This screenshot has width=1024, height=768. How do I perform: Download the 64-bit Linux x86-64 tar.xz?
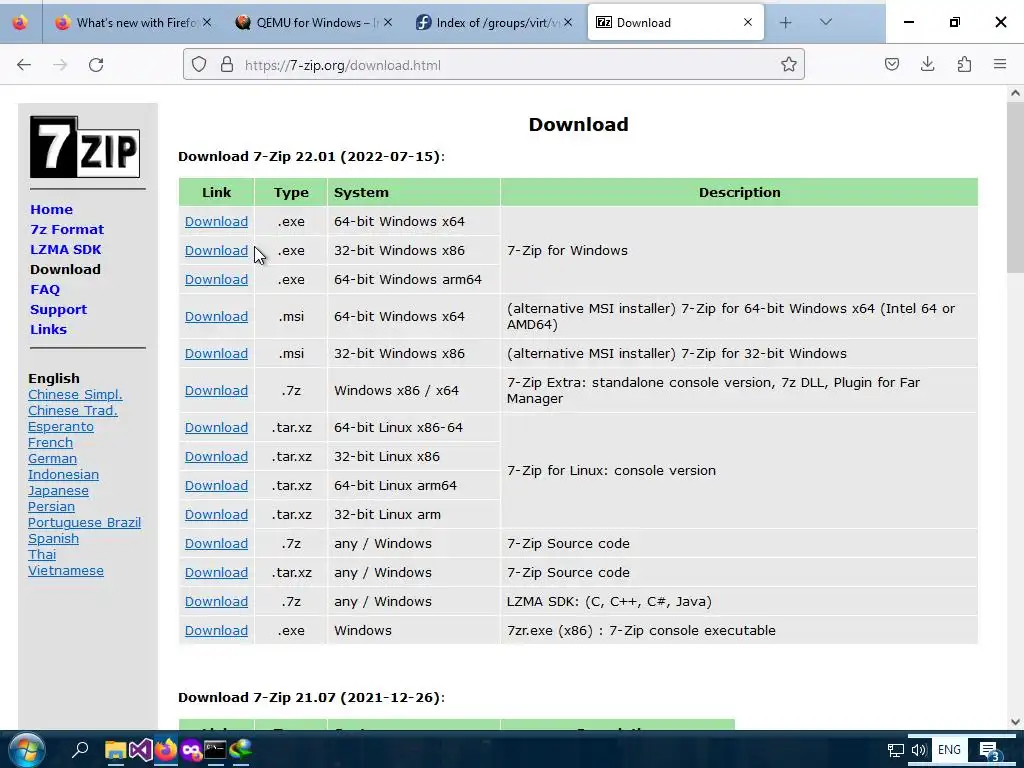coord(216,427)
